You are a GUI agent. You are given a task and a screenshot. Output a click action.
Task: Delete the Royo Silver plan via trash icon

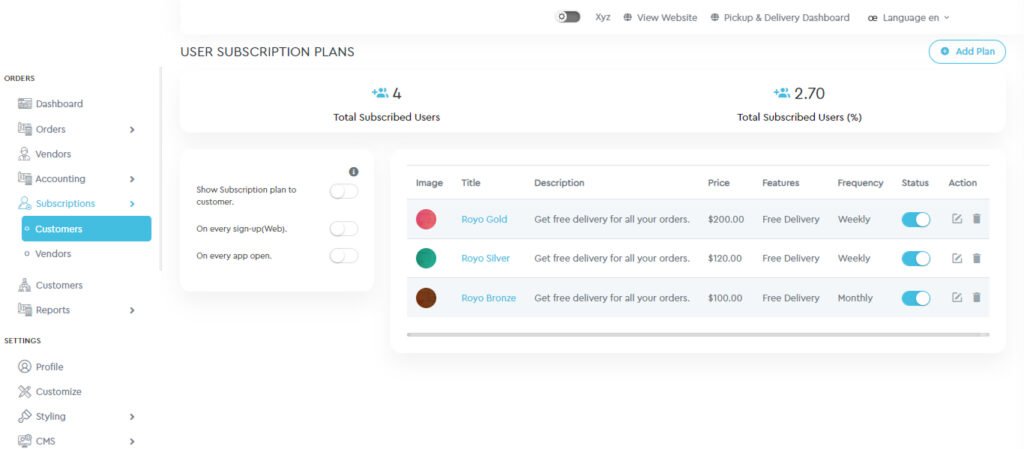[977, 258]
